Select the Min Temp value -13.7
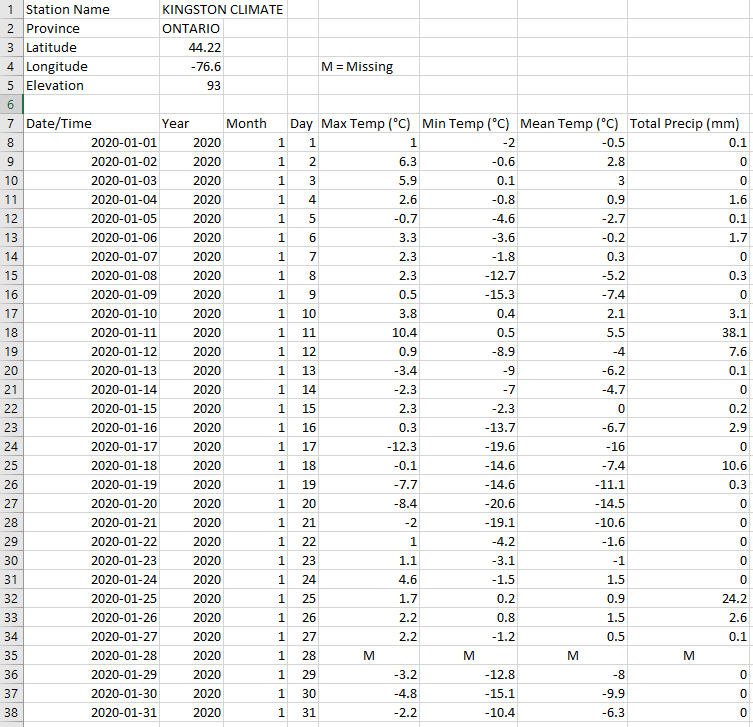 click(468, 427)
